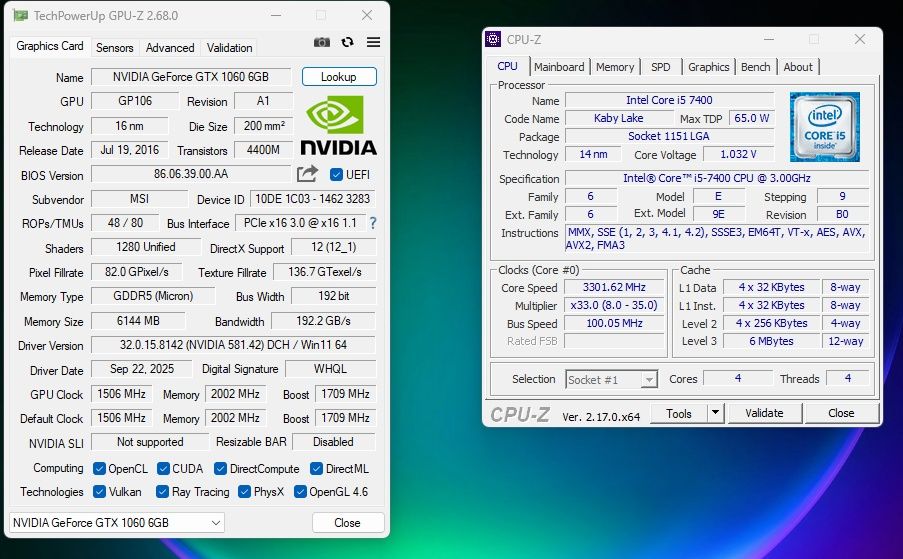Click the Specification field in CPU-Z
Image resolution: width=903 pixels, height=559 pixels.
coord(716,178)
